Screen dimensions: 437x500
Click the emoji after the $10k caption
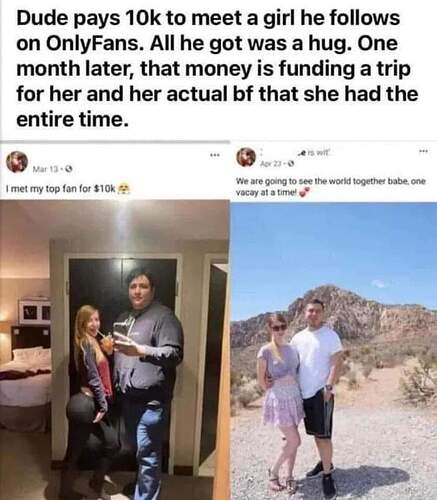pyautogui.click(x=123, y=189)
